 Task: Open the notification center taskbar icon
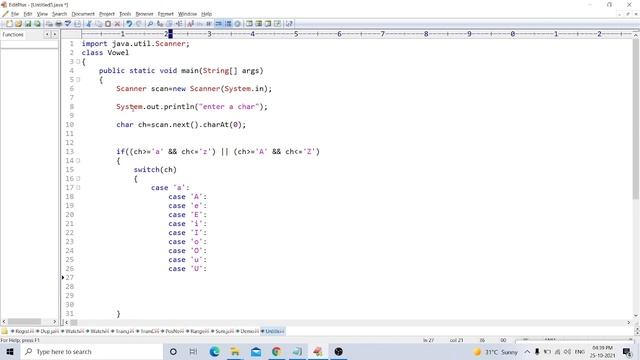tap(627, 351)
